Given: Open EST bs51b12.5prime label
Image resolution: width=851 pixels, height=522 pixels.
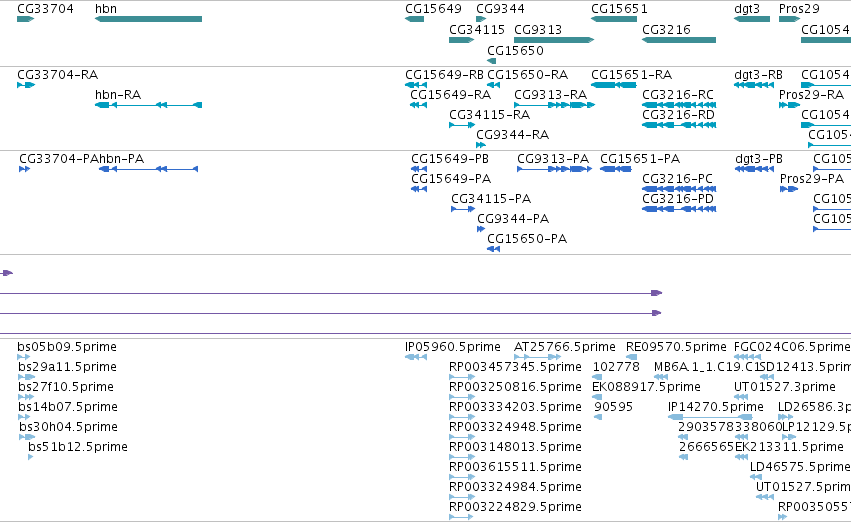Looking at the screenshot, I should [78, 447].
